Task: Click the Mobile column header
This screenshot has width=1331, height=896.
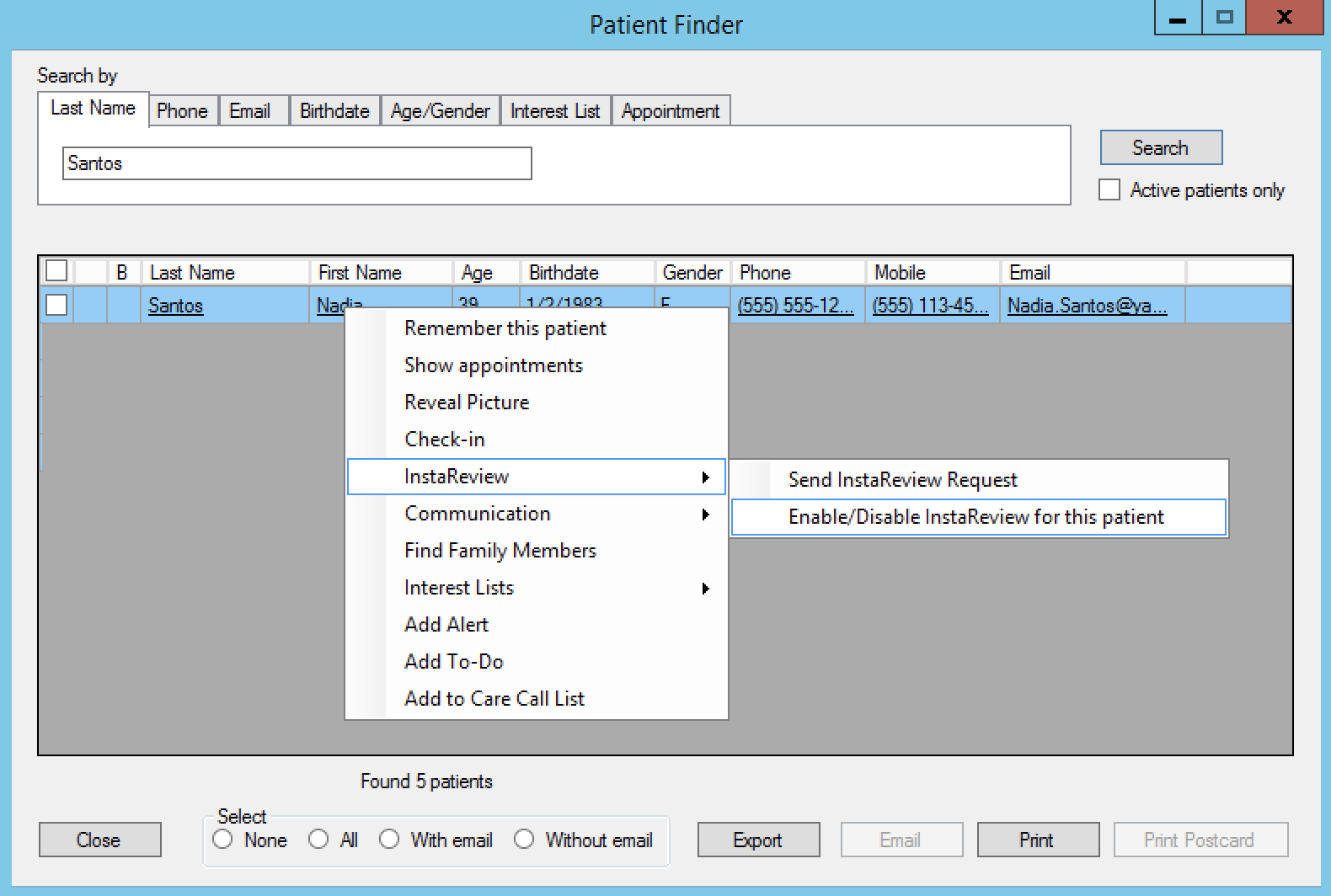Action: tap(933, 272)
